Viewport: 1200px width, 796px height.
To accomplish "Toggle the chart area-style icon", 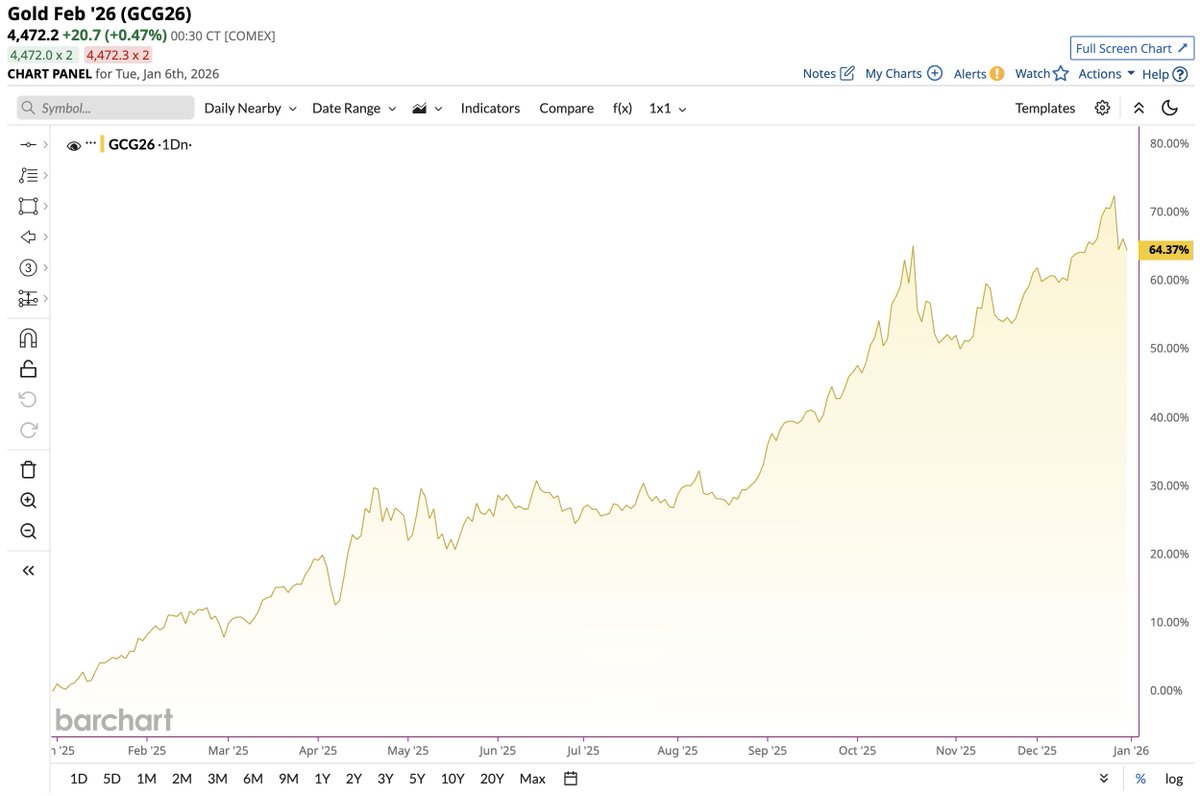I will [420, 108].
